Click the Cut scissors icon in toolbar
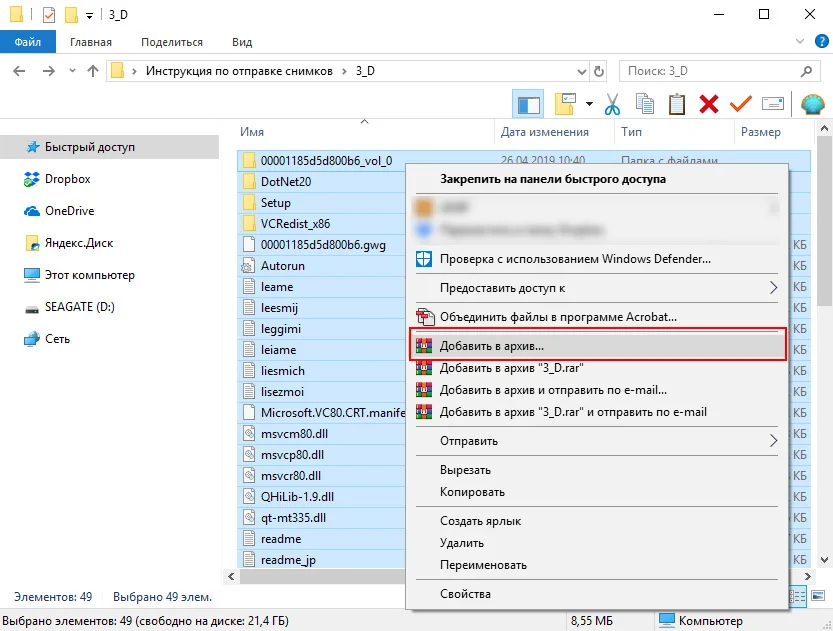The image size is (833, 631). (x=613, y=104)
